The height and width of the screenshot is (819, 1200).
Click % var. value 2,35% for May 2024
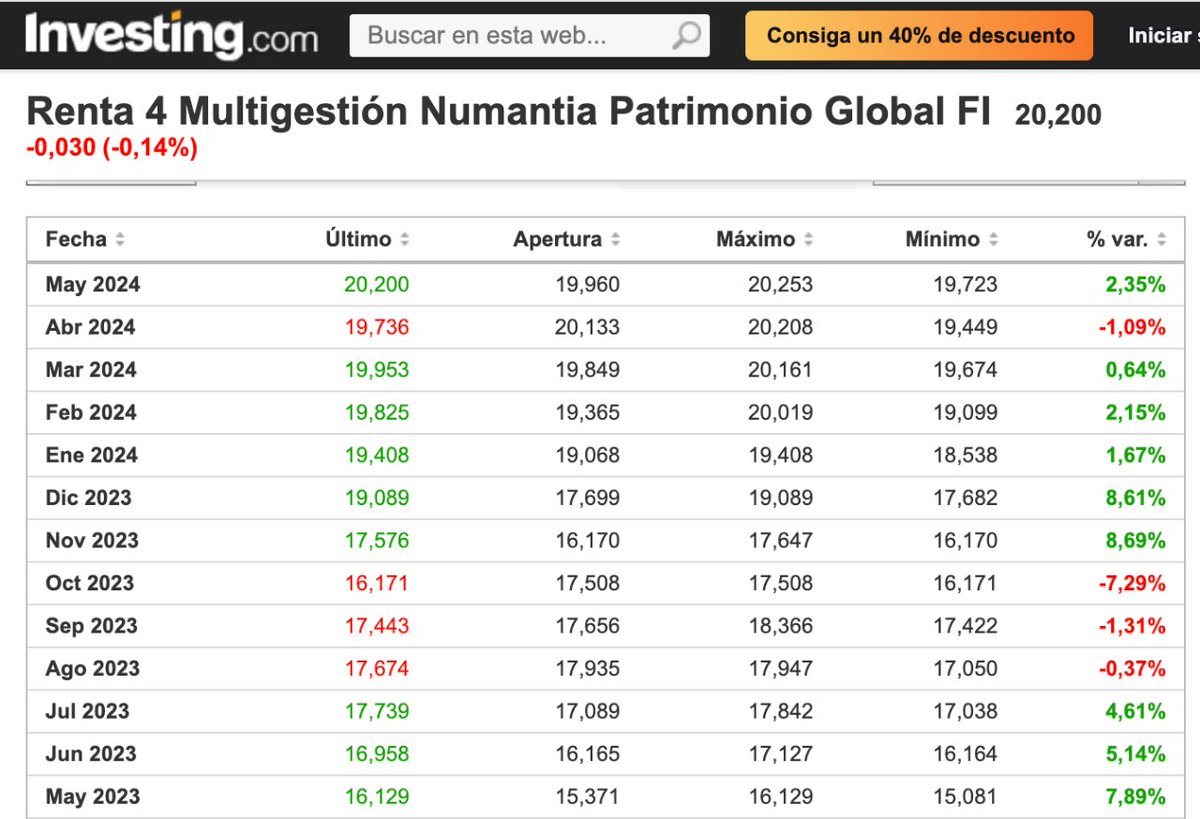pos(1136,285)
